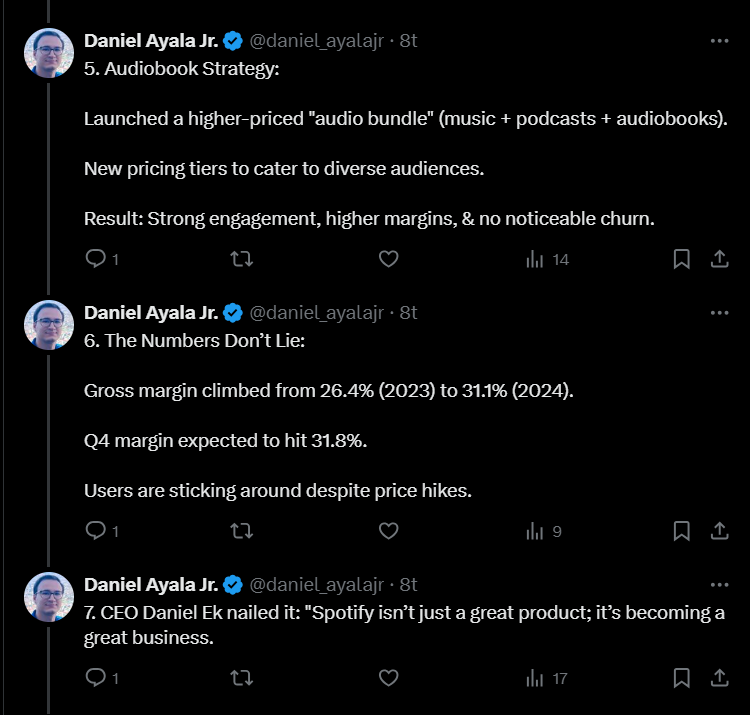Screen dimensions: 750x715
Task: Open the 8t timestamp on tweet 7
Action: click(408, 585)
